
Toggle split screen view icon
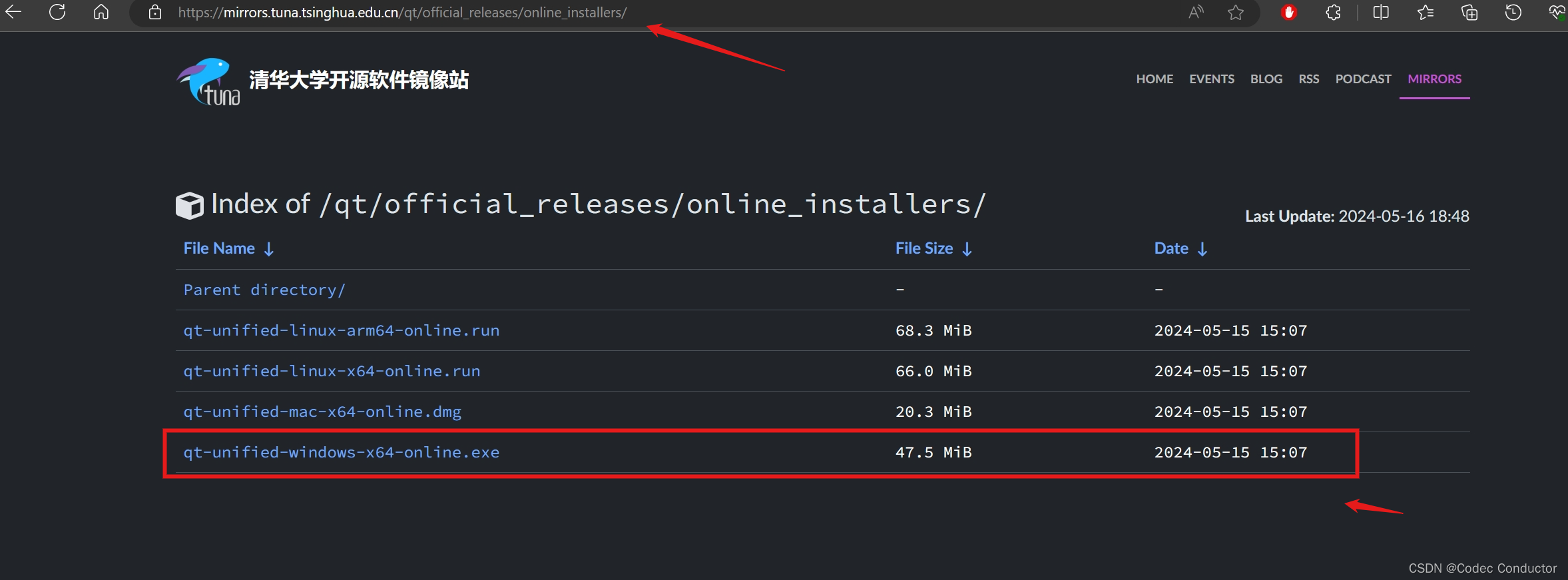[1381, 12]
